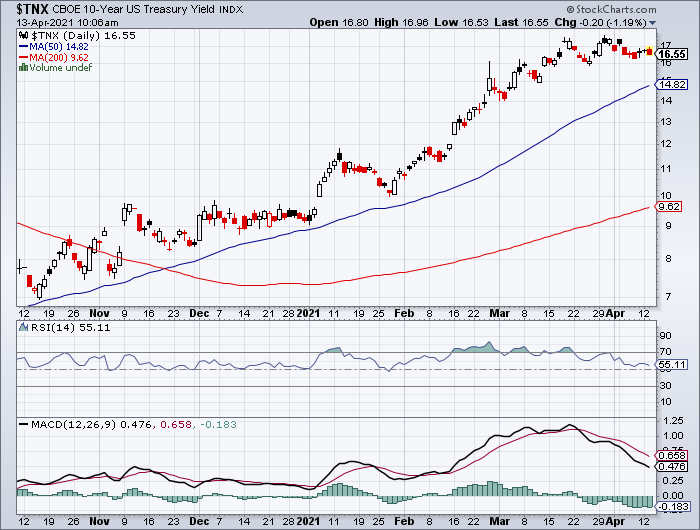This screenshot has width=700, height=530.
Task: Click the 'RSI(14) 55.11' panel label
Action: 70,327
